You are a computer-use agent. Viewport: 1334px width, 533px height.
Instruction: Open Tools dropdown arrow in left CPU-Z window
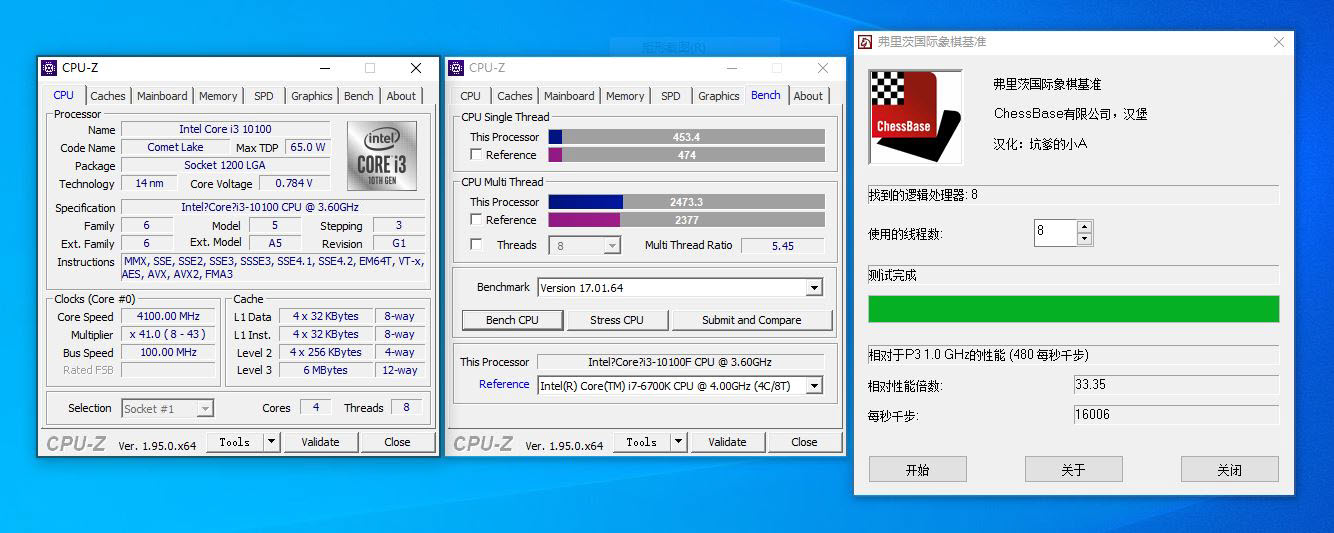coord(272,442)
